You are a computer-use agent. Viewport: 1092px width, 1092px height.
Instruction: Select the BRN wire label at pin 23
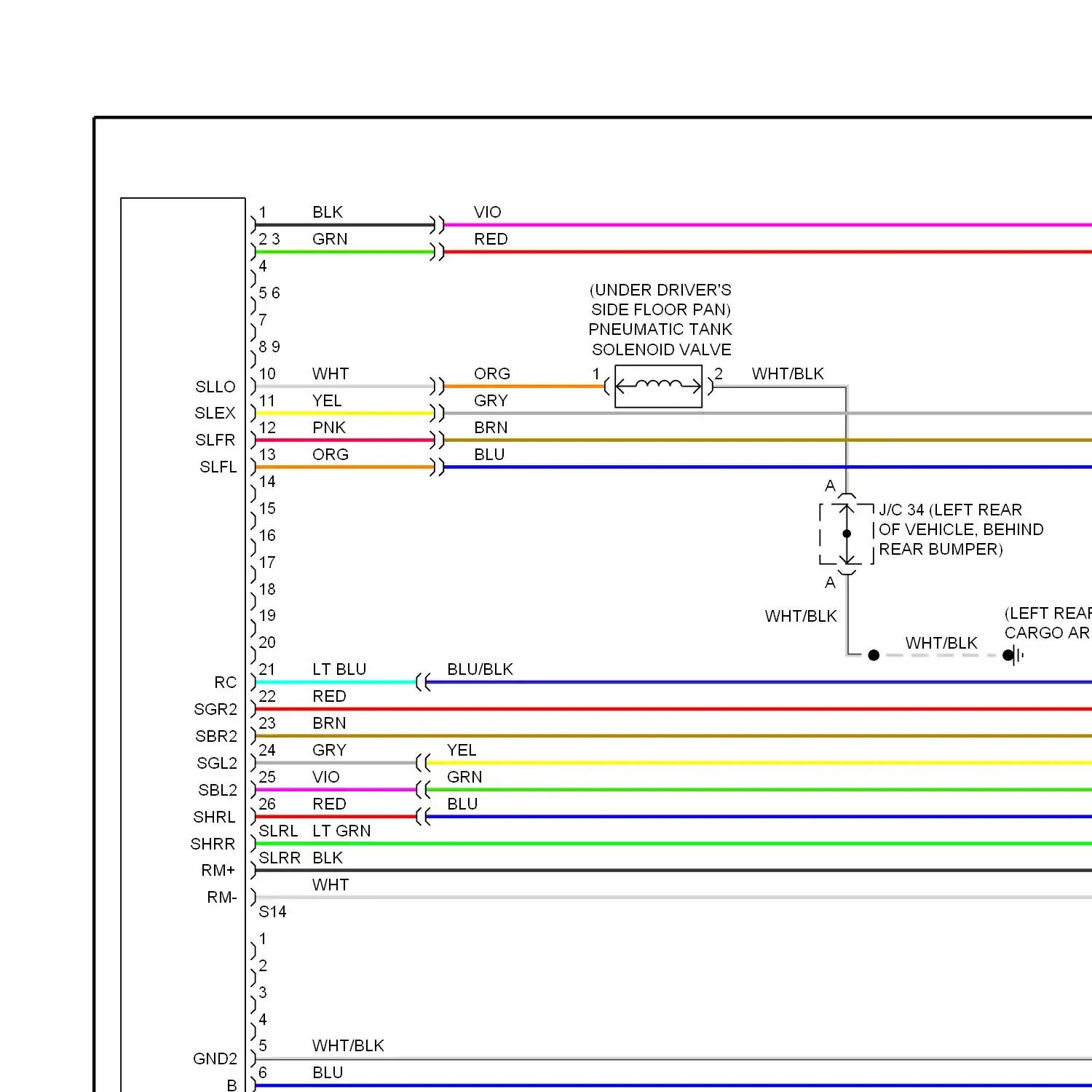pyautogui.click(x=329, y=723)
